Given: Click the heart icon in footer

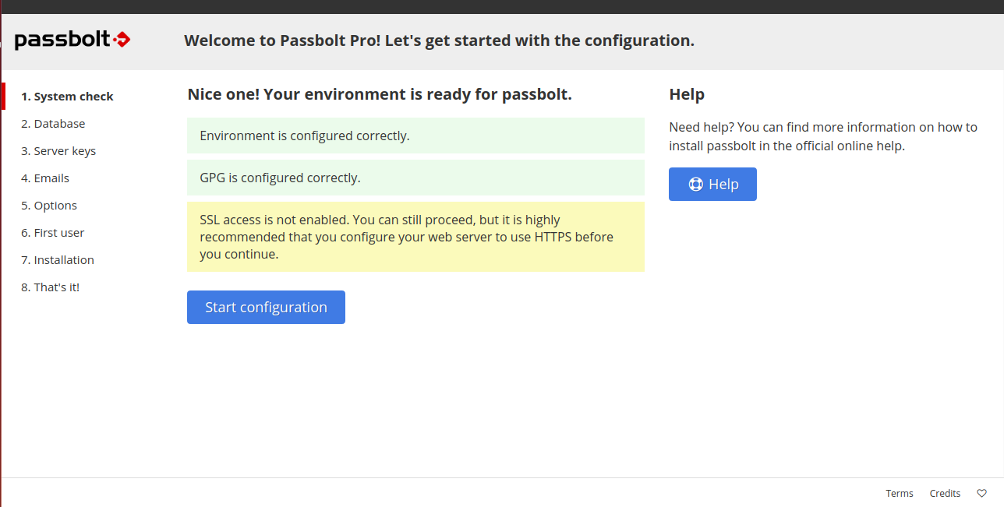Looking at the screenshot, I should pos(982,493).
